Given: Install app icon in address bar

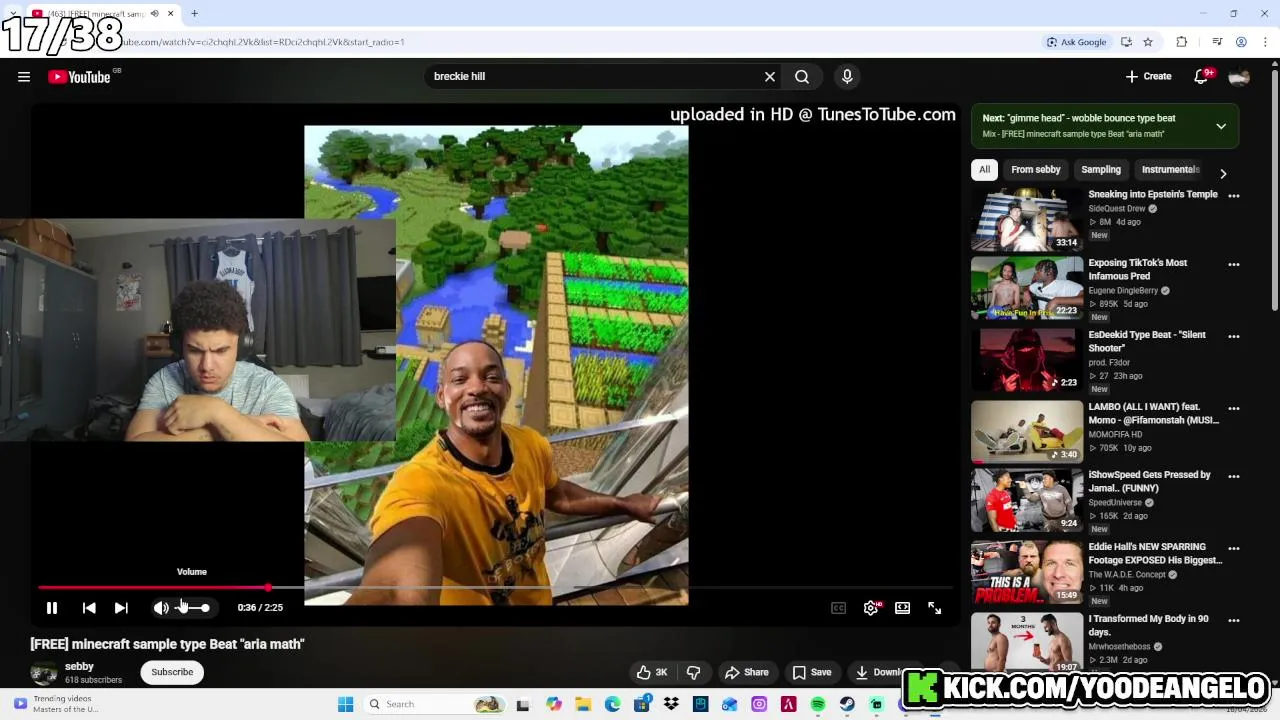Looking at the screenshot, I should click(x=1126, y=42).
